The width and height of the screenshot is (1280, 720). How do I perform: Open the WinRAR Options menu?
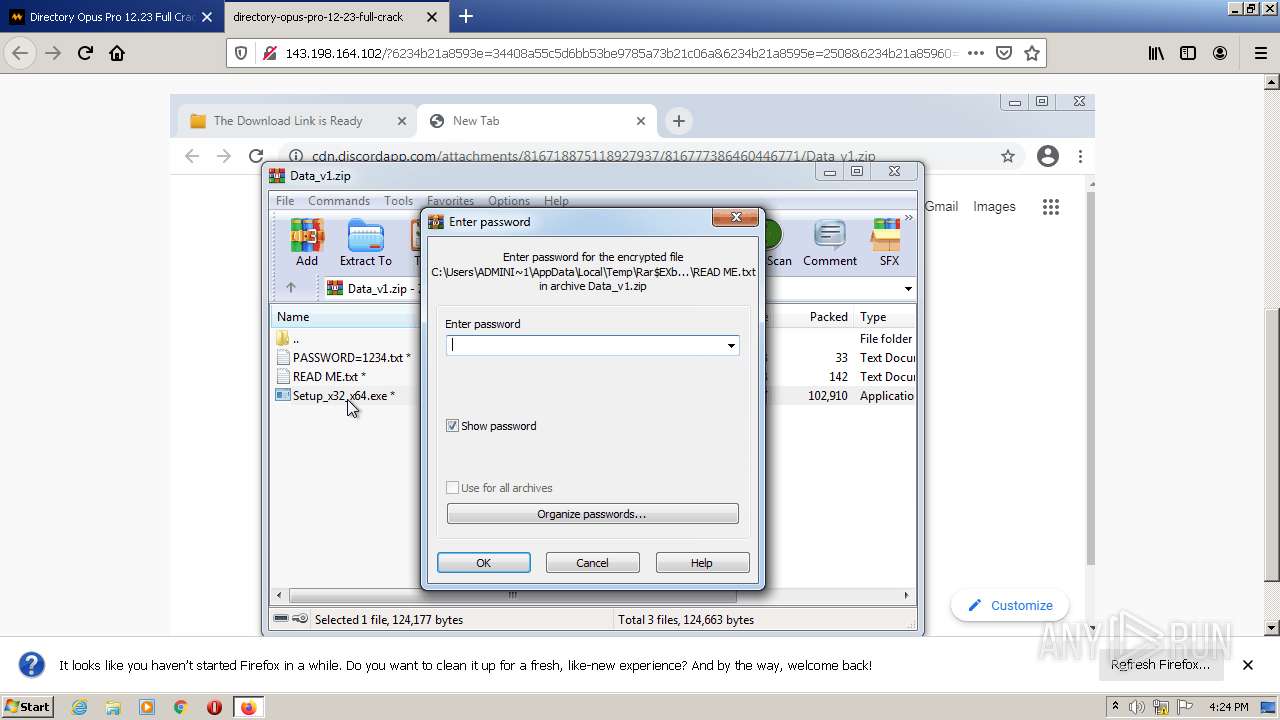click(x=509, y=201)
